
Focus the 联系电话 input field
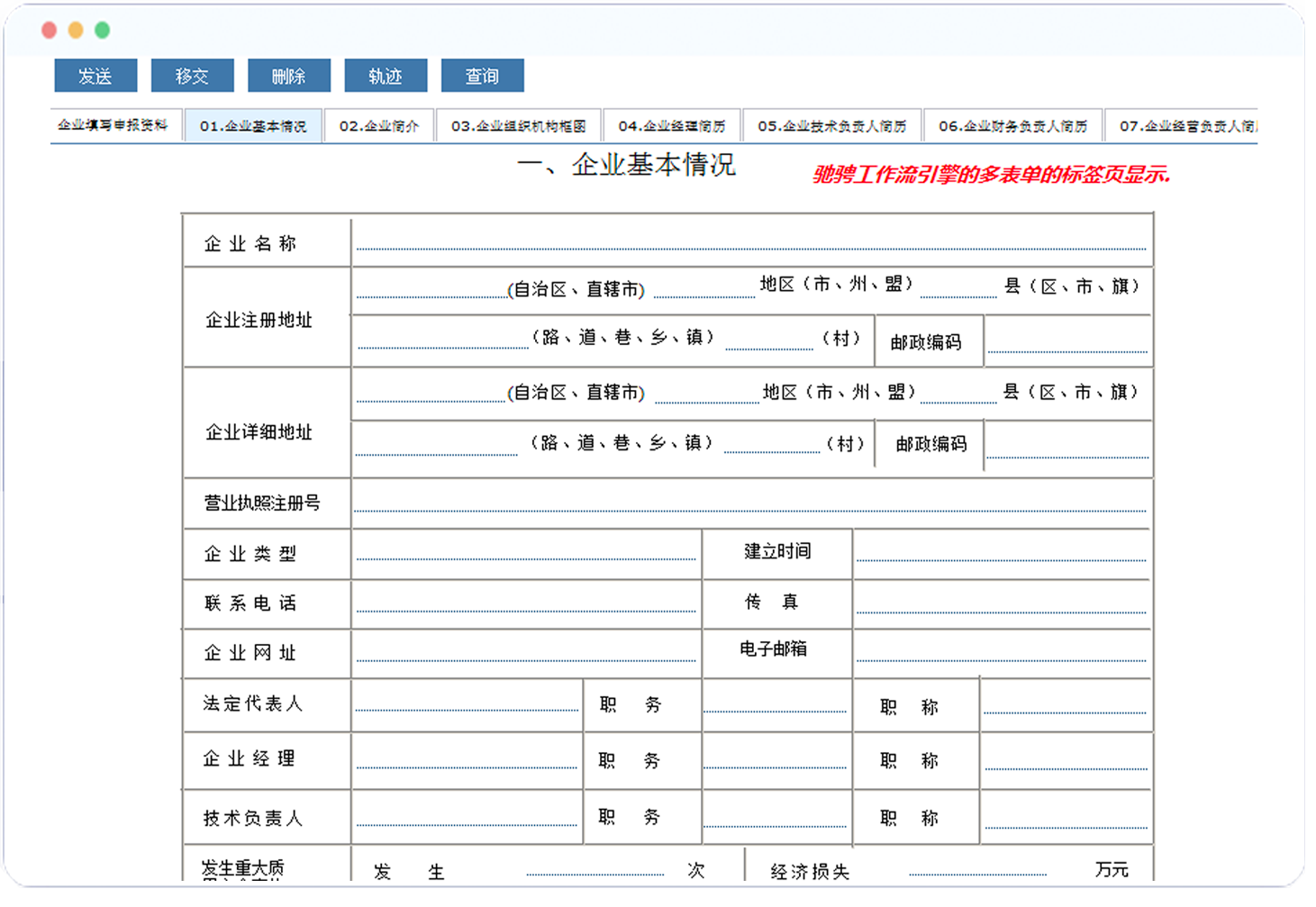526,603
